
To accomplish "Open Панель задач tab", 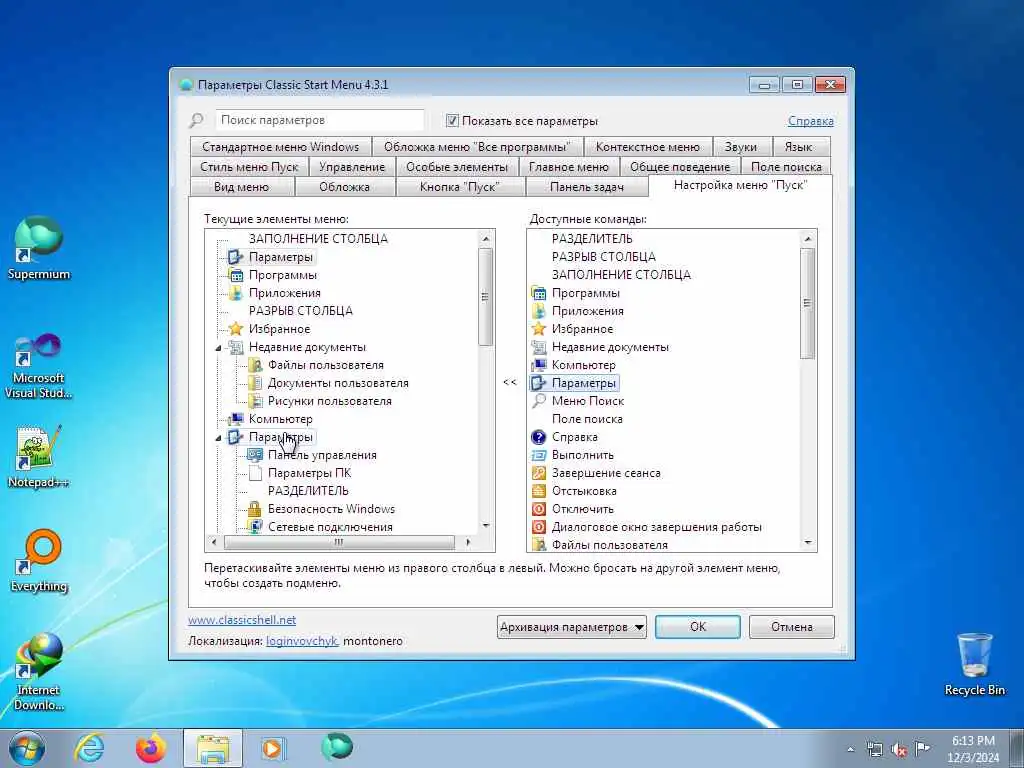I will coord(586,187).
